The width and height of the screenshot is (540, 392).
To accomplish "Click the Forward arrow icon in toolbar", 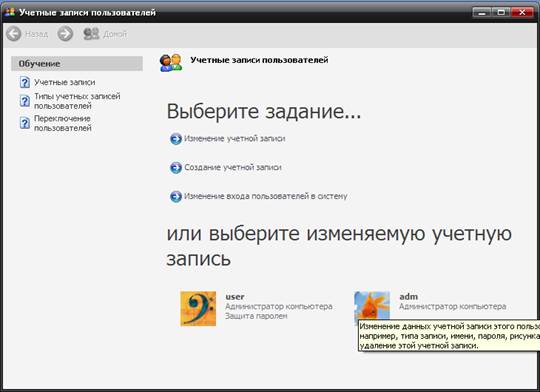I will (65, 34).
